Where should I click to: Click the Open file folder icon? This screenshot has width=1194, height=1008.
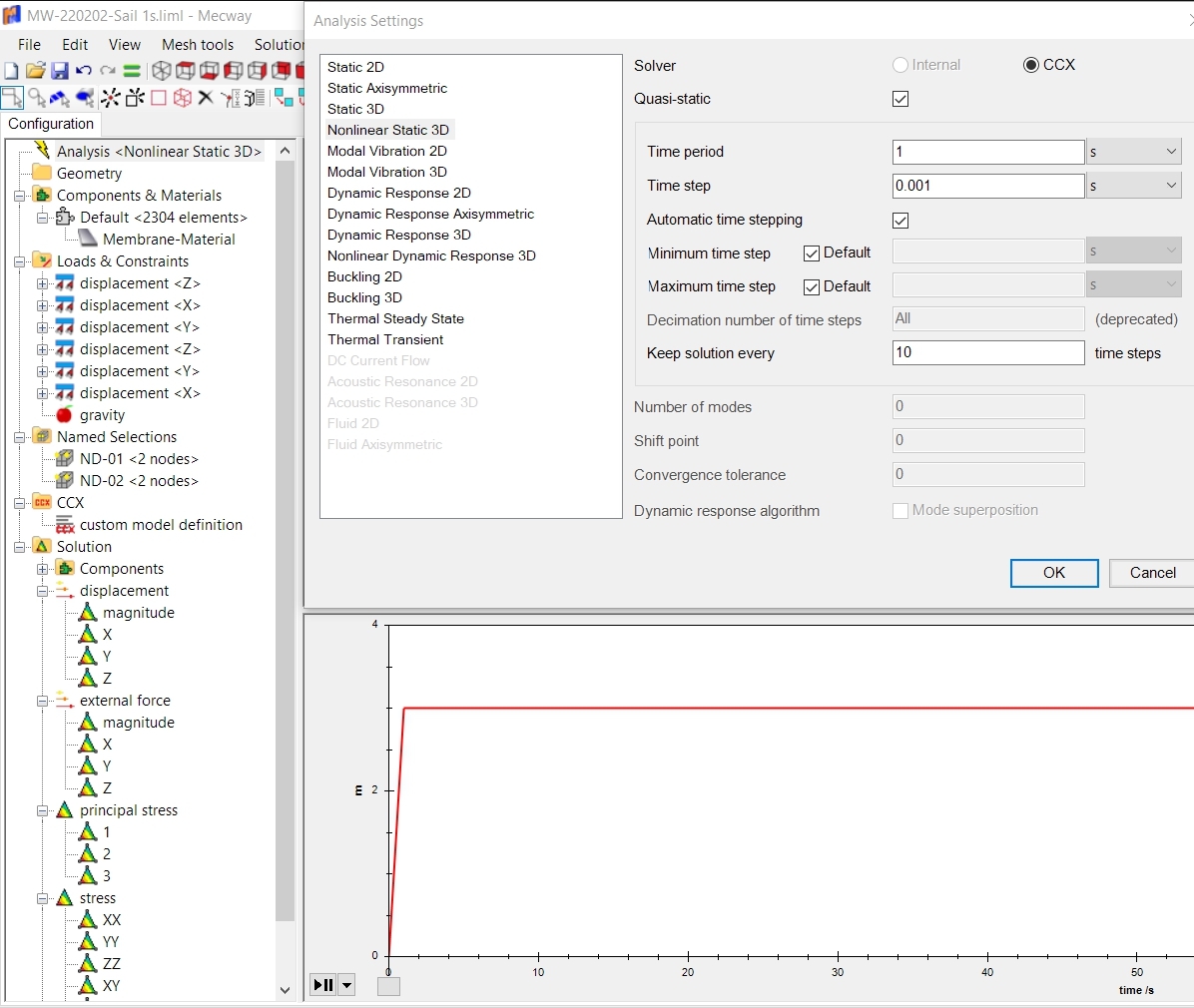(35, 71)
